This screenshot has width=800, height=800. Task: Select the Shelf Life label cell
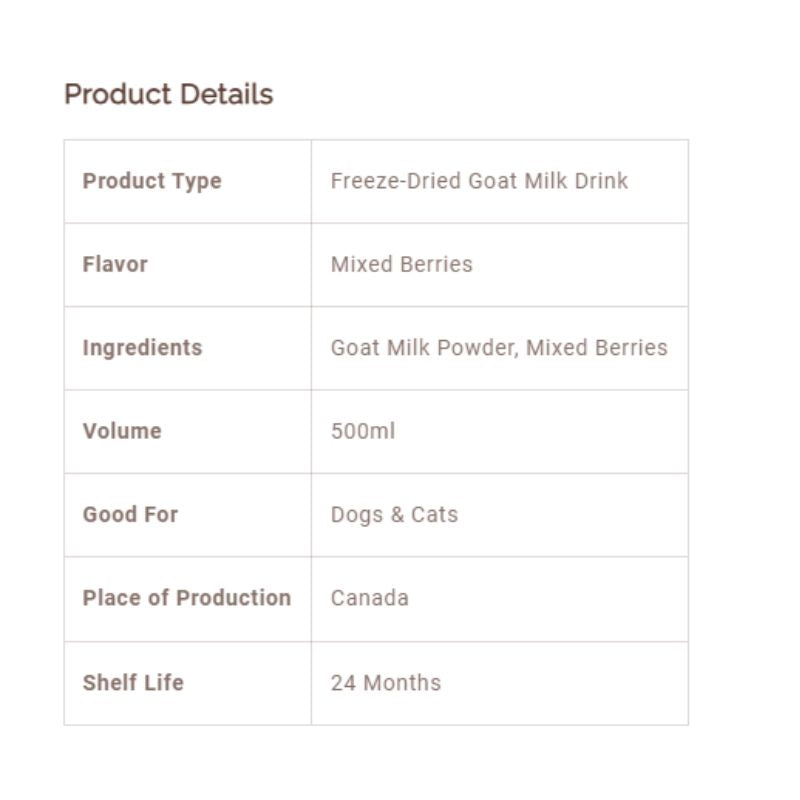click(133, 683)
